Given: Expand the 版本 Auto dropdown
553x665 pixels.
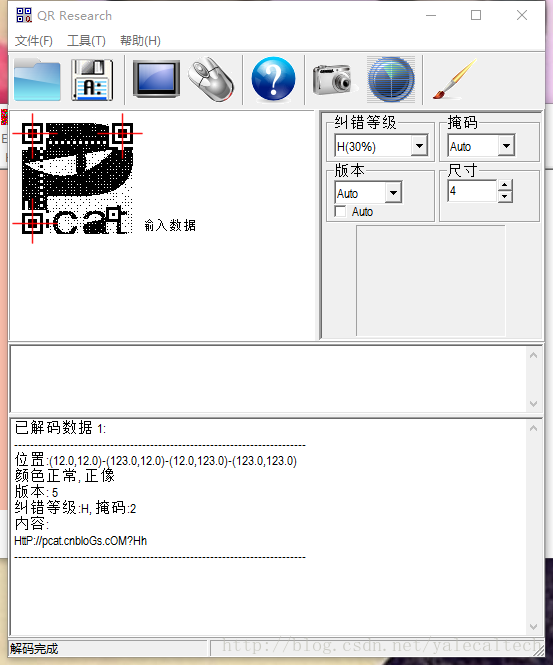Looking at the screenshot, I should 393,193.
